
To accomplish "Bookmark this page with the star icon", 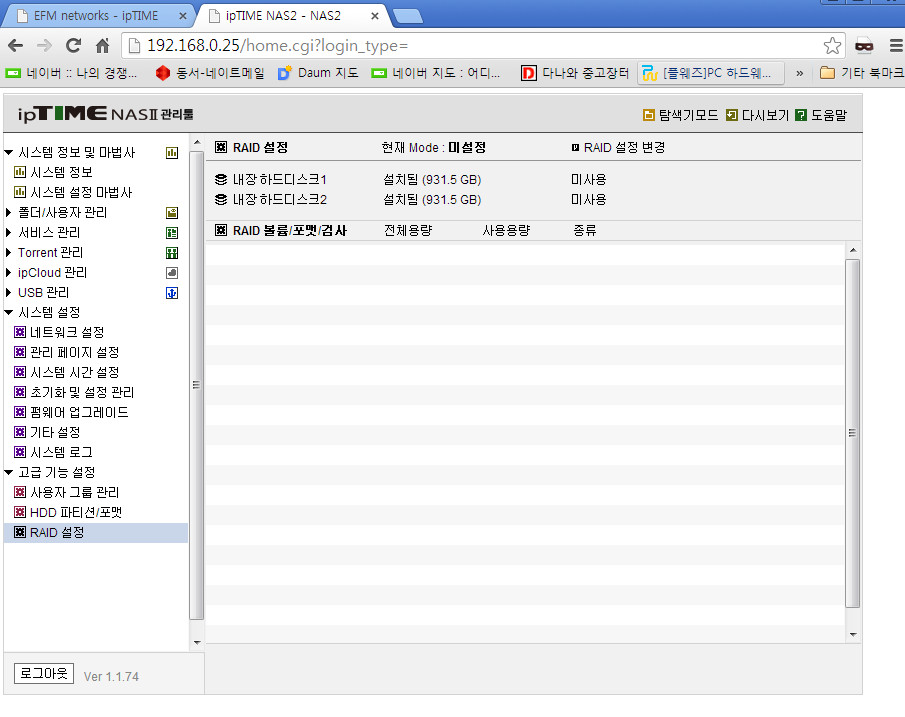I will pyautogui.click(x=832, y=46).
